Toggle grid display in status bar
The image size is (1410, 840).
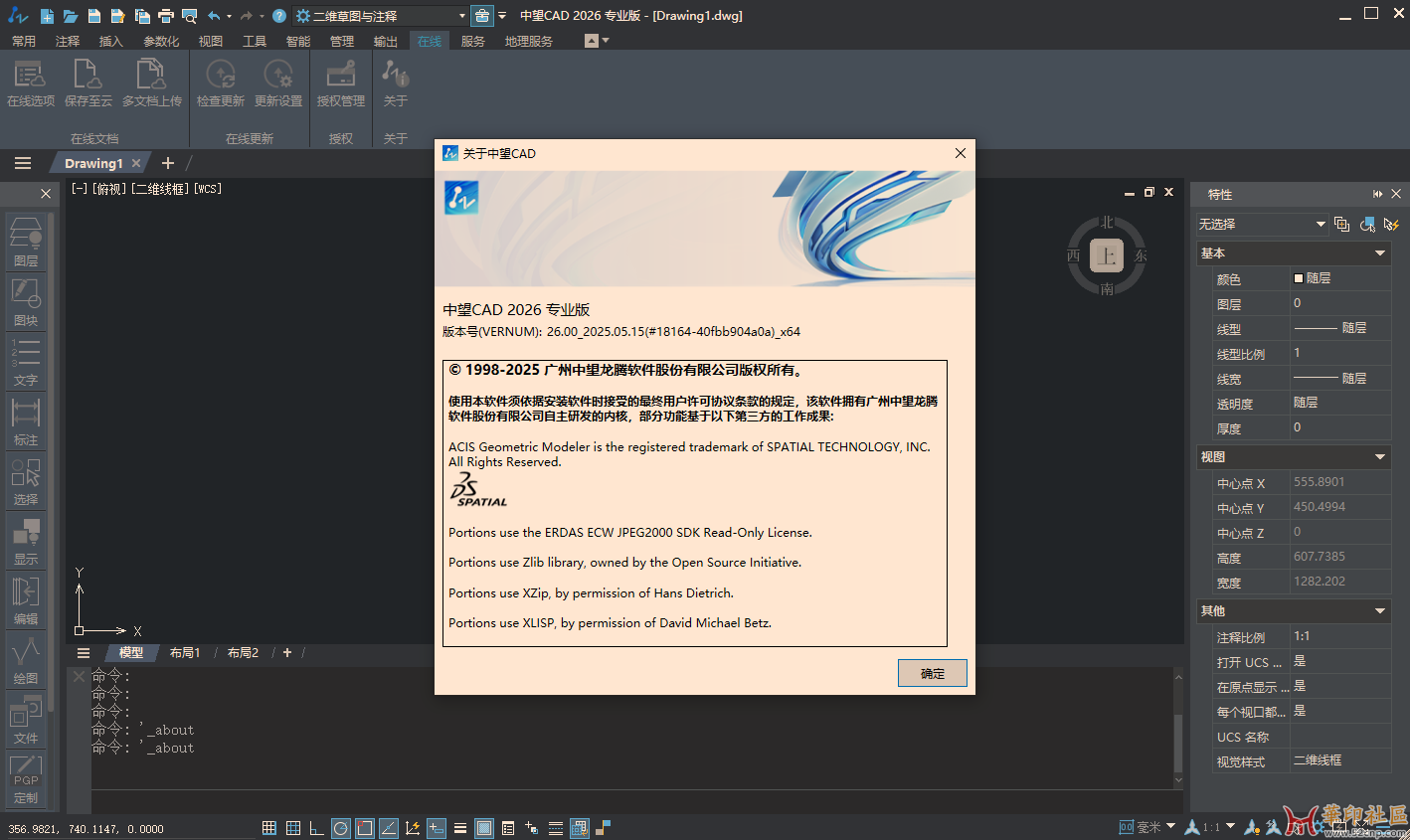pyautogui.click(x=269, y=828)
